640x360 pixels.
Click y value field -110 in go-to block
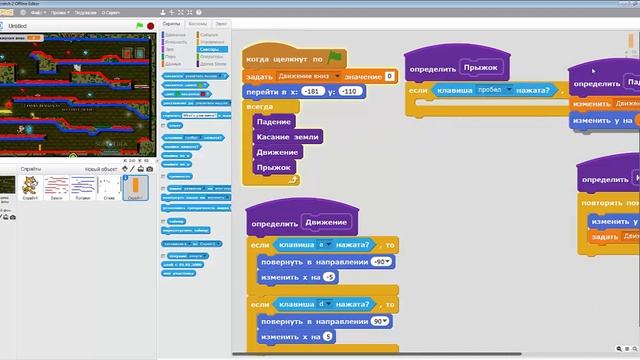350,91
